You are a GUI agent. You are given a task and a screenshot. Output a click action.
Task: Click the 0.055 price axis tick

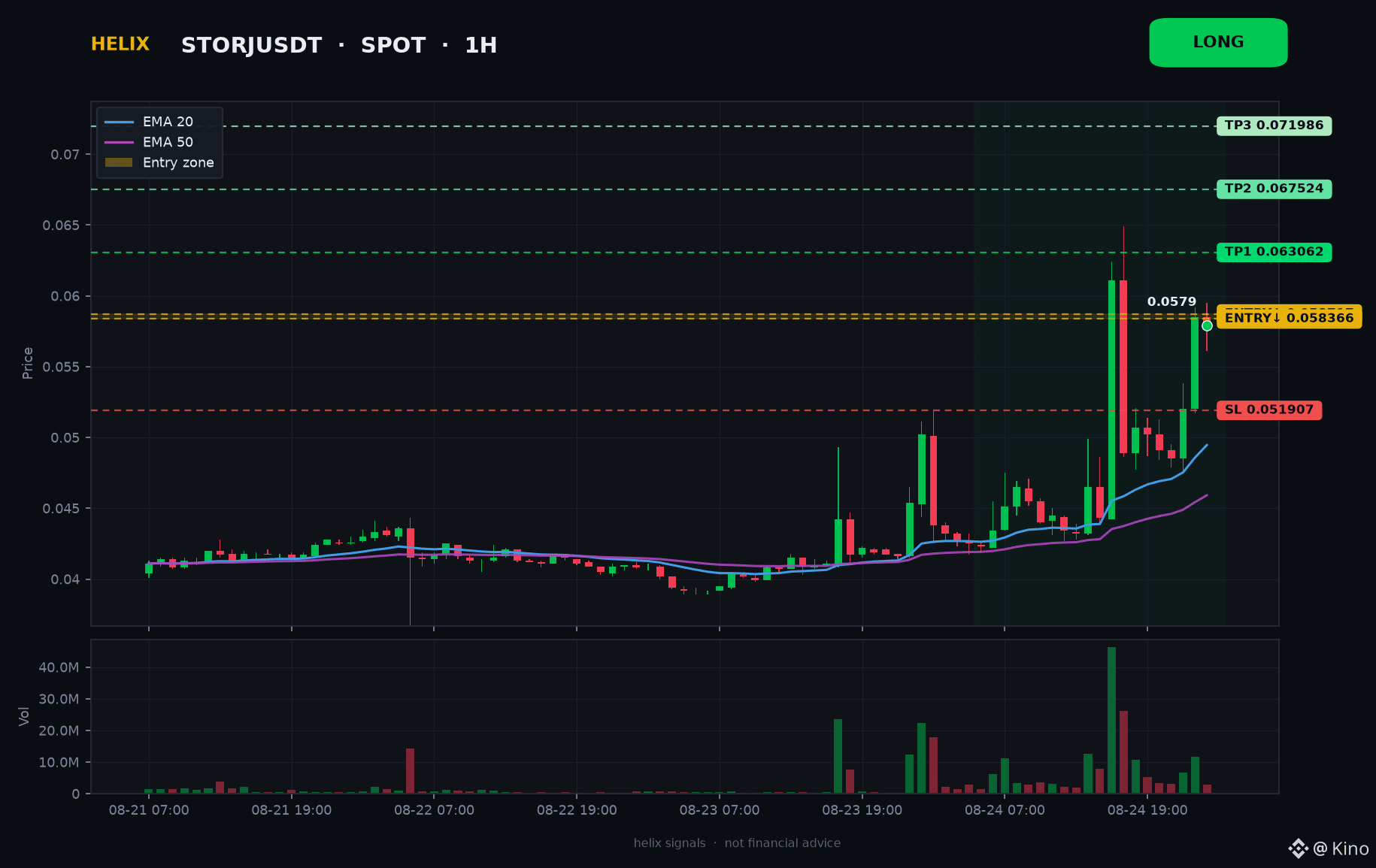[x=61, y=367]
